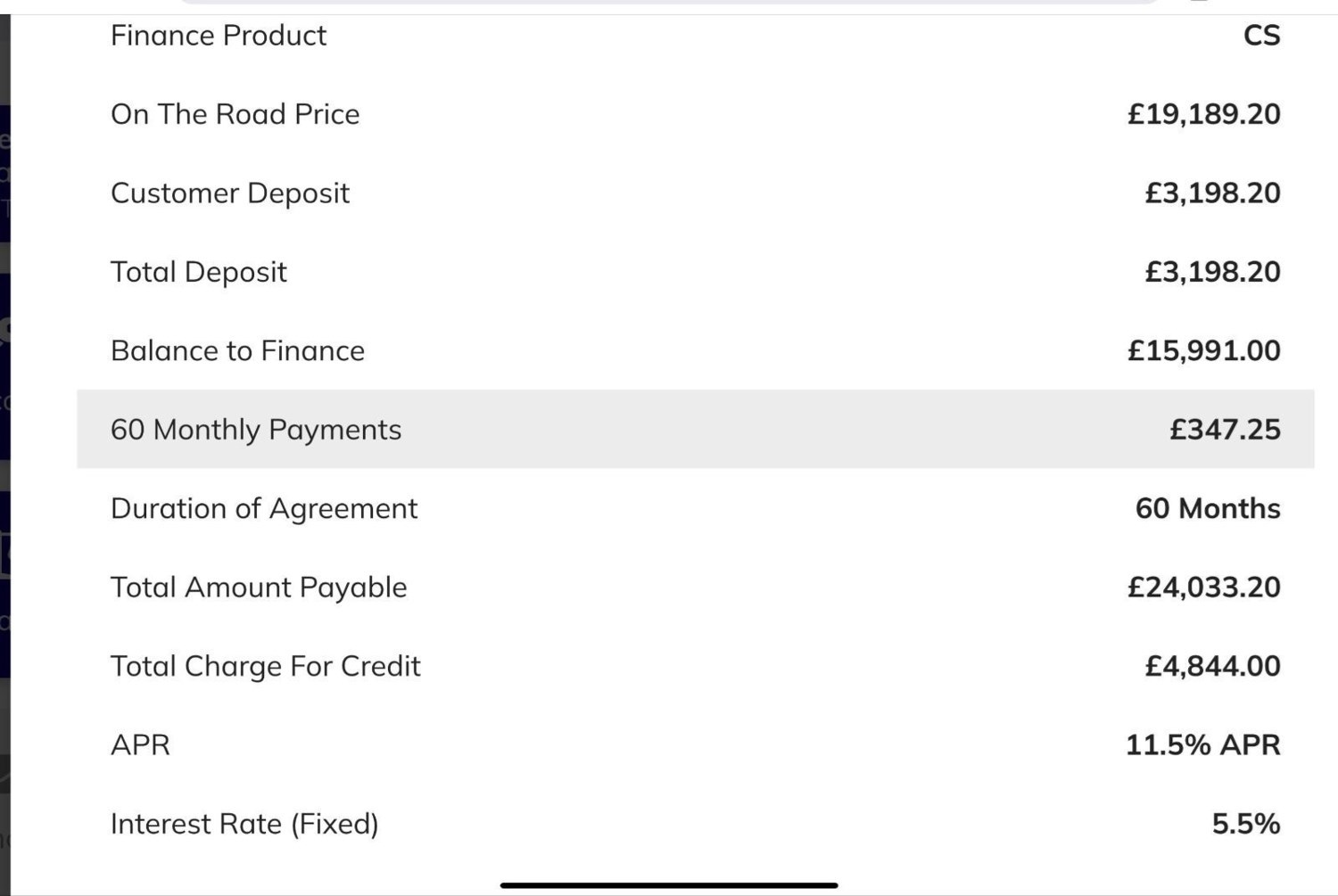Tap the Total Deposit label

[x=198, y=272]
